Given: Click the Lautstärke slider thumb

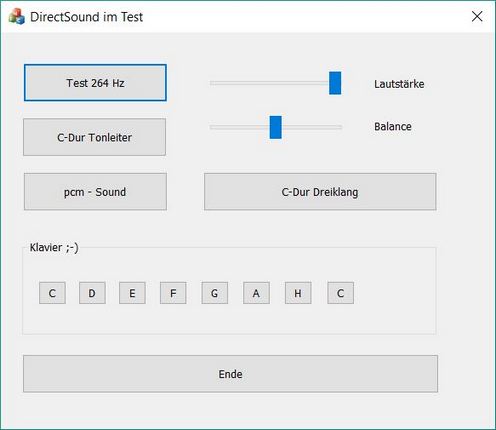Looking at the screenshot, I should coord(335,83).
